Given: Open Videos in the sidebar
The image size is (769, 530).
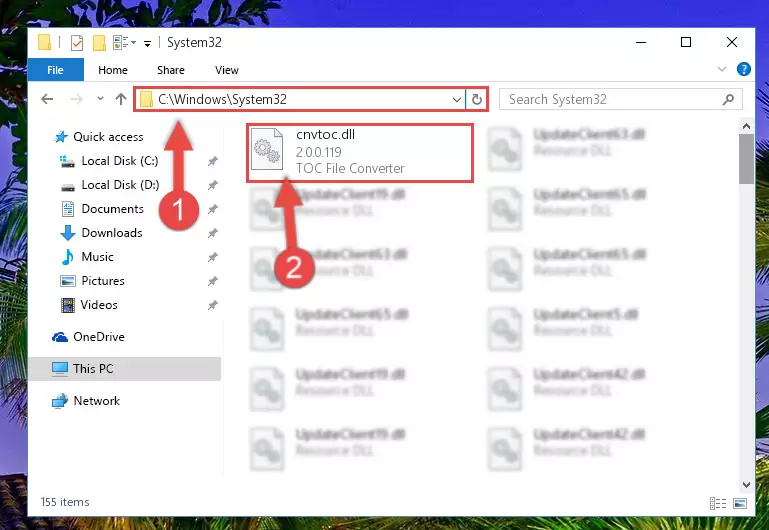Looking at the screenshot, I should pyautogui.click(x=99, y=305).
